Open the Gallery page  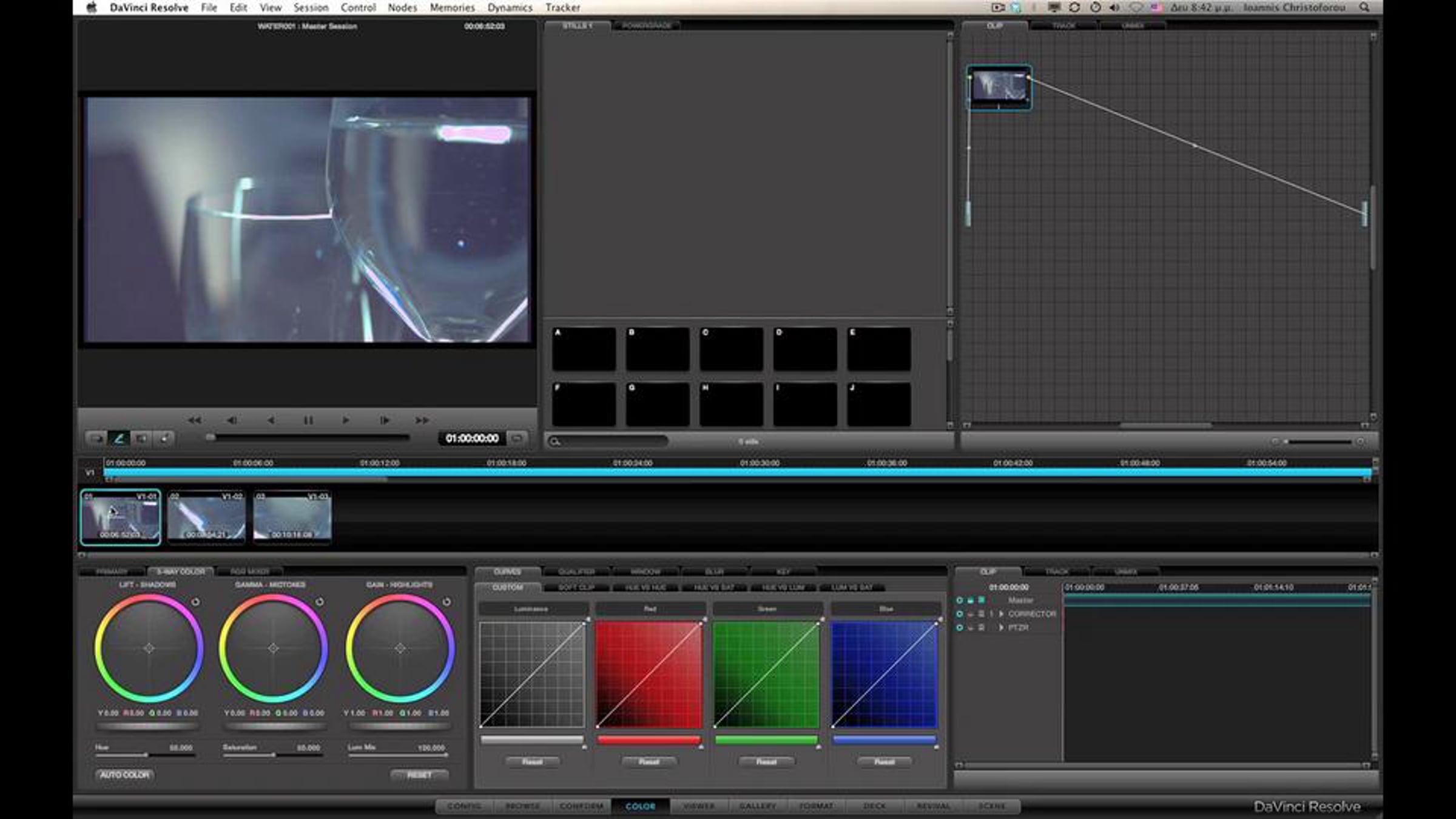[x=757, y=806]
